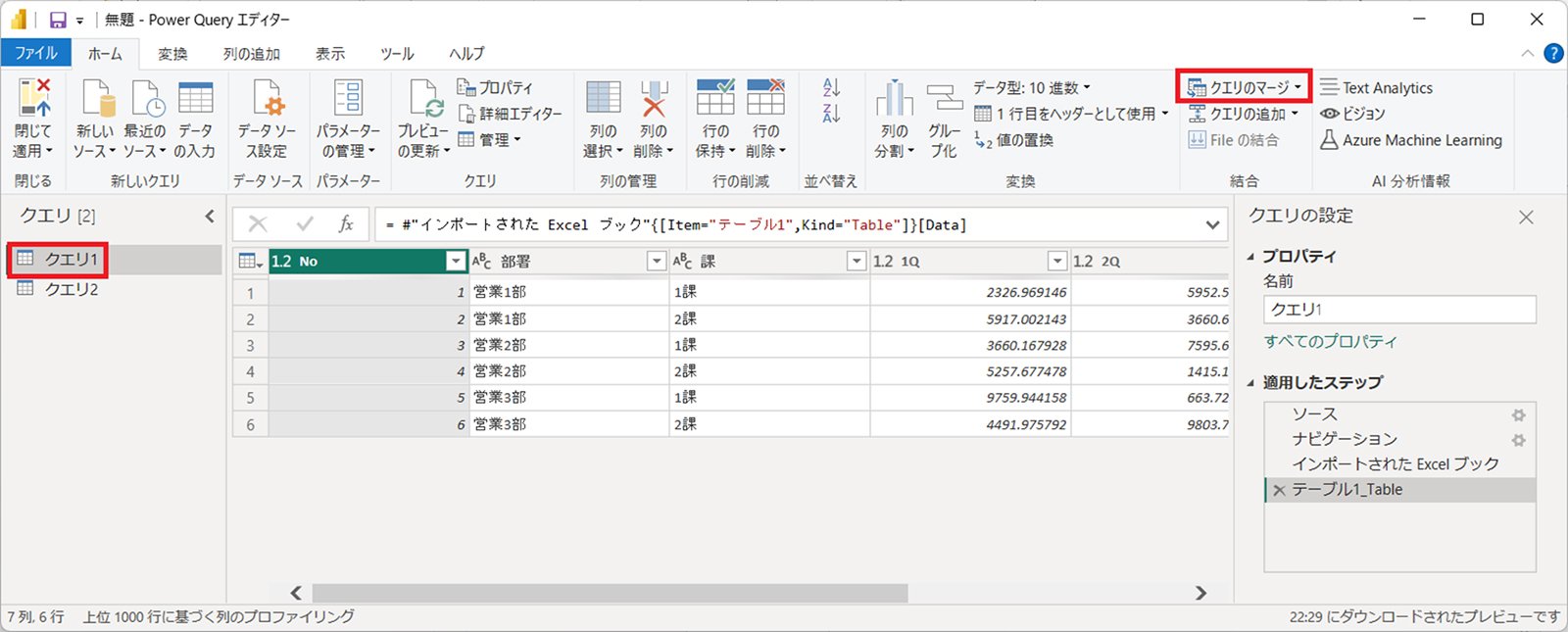Close the Query Settings (クエリの設定) pane
Viewport: 1568px width, 632px height.
tap(1526, 218)
